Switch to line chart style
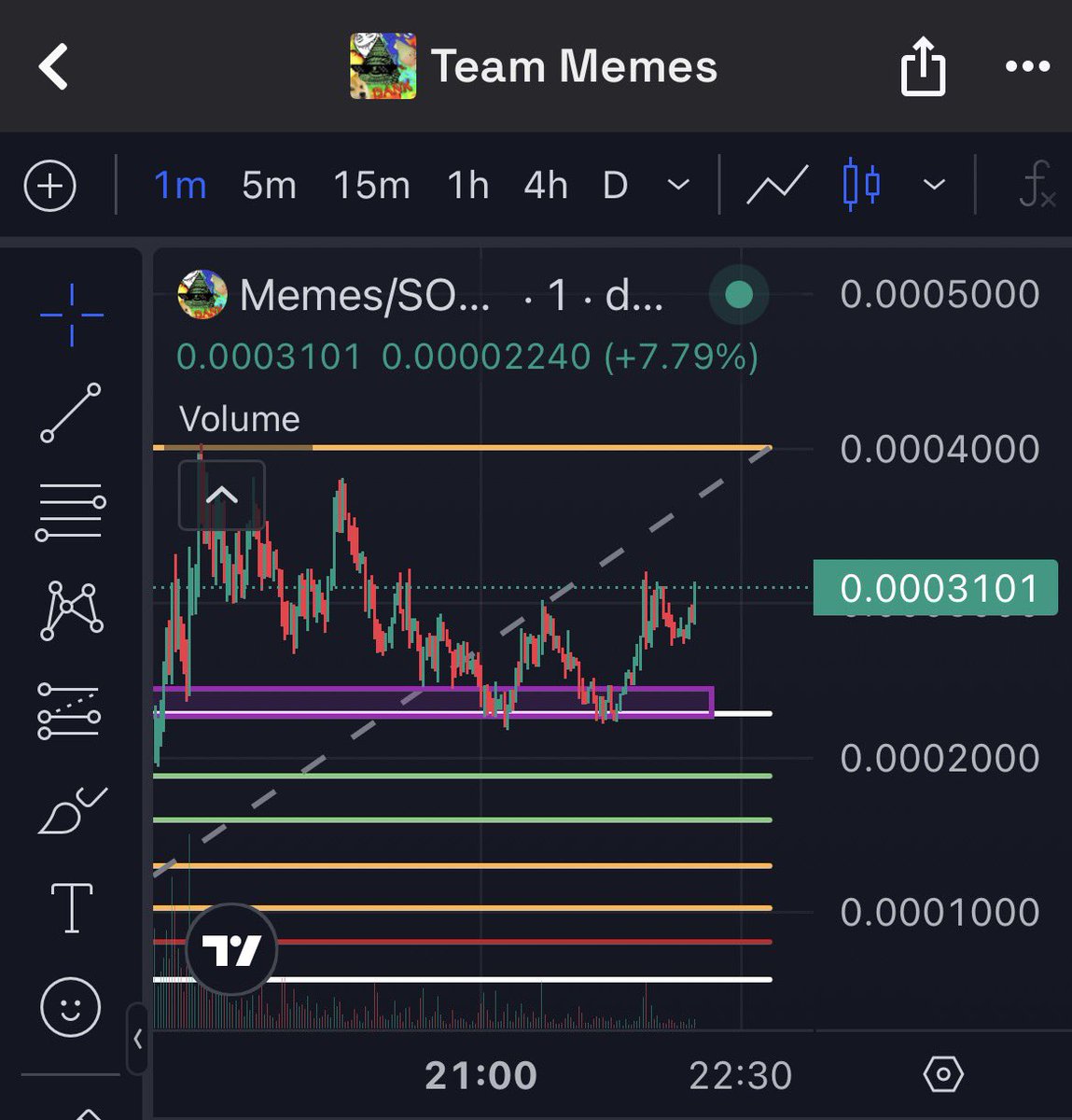This screenshot has width=1072, height=1120. tap(776, 184)
